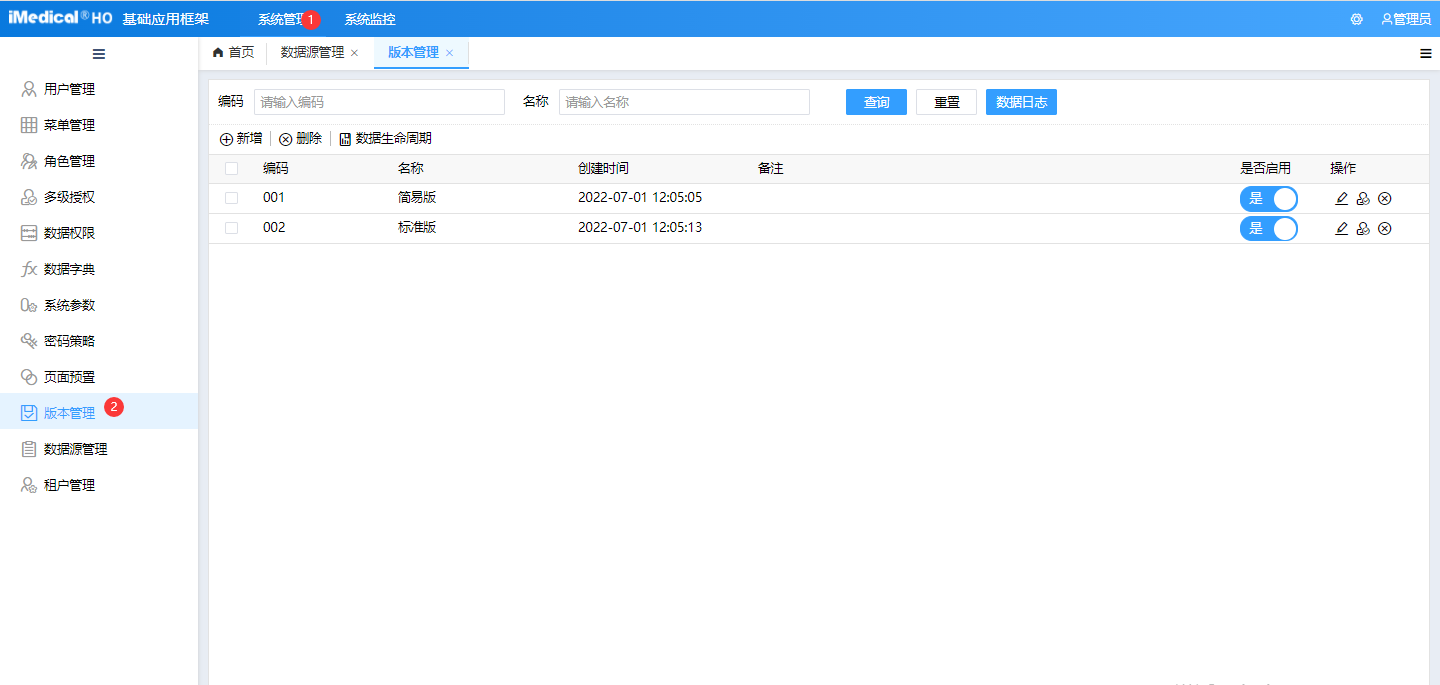Open the right-side panel menu icon
The height and width of the screenshot is (685, 1440).
[x=1425, y=53]
